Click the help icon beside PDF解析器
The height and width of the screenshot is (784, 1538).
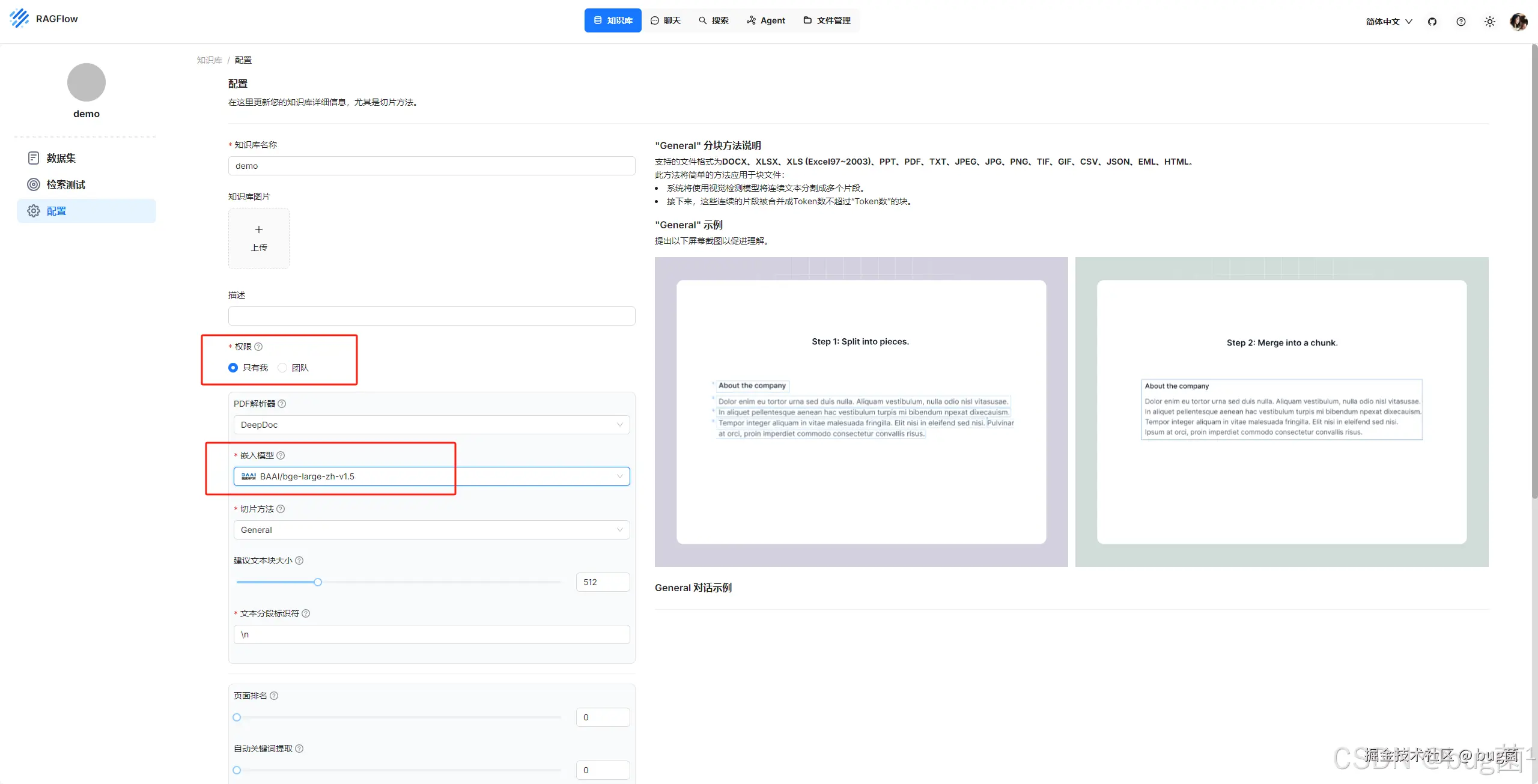[282, 404]
